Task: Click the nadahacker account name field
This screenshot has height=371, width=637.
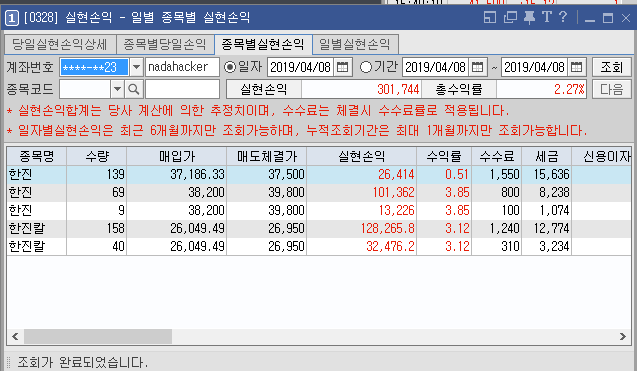Action: pos(182,67)
